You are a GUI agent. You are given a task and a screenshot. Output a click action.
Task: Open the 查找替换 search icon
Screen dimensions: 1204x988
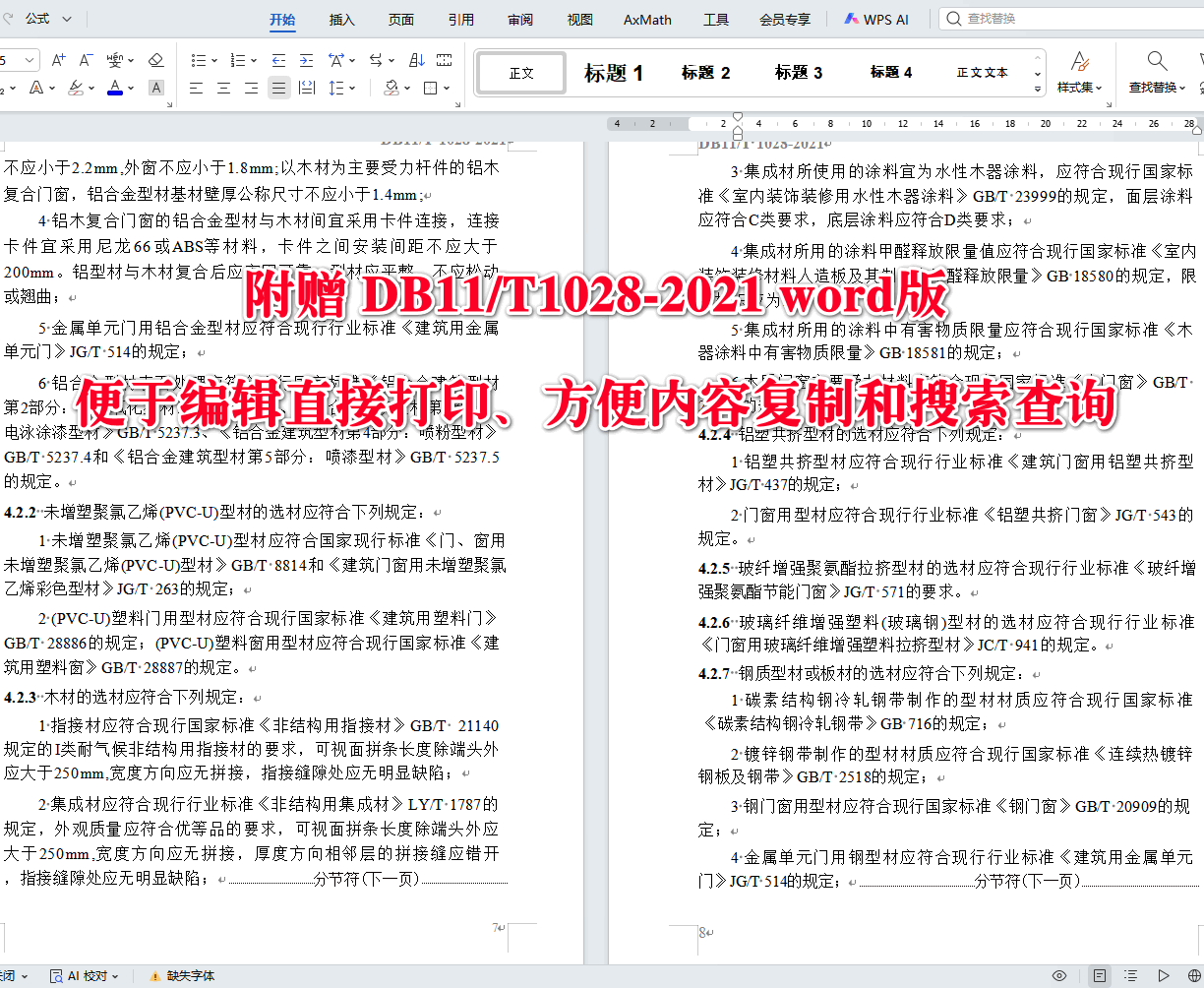1154,59
